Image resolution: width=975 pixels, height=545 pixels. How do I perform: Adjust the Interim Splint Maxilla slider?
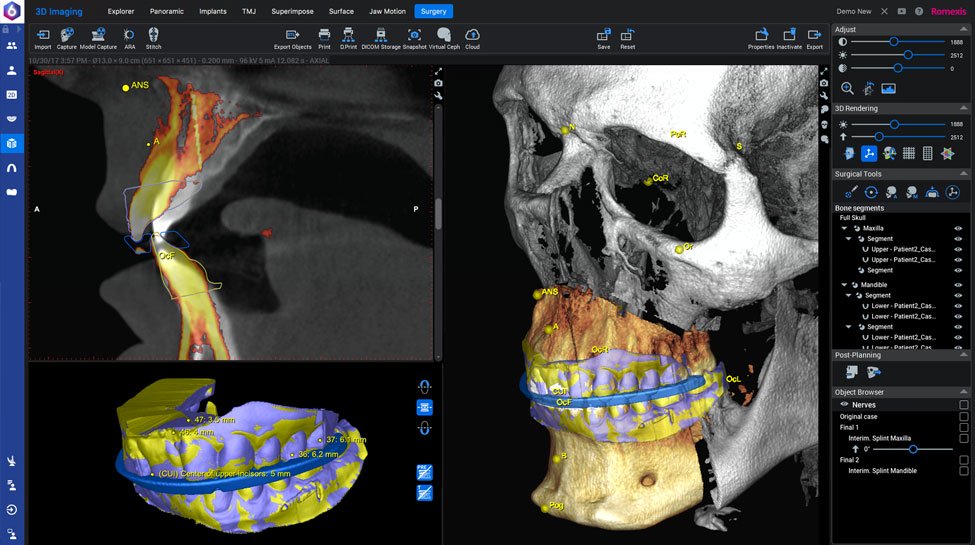coord(913,449)
